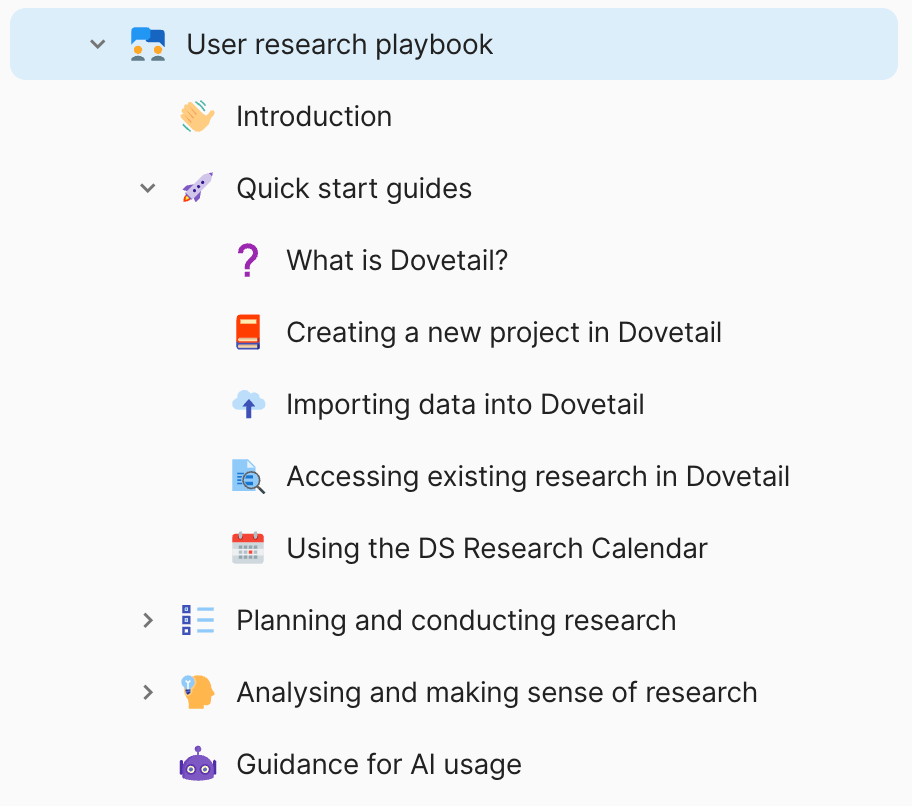Click the calendar icon
The height and width of the screenshot is (806, 912).
point(248,549)
